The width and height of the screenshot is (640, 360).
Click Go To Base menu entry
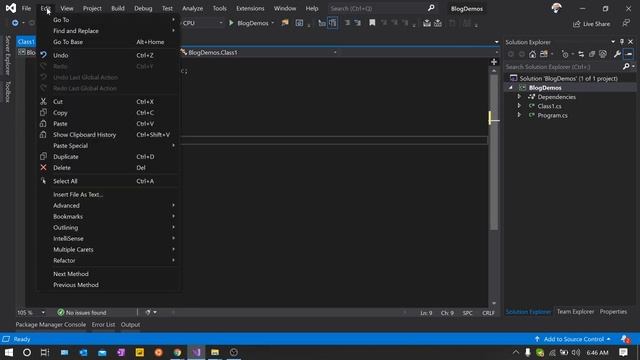point(108,42)
